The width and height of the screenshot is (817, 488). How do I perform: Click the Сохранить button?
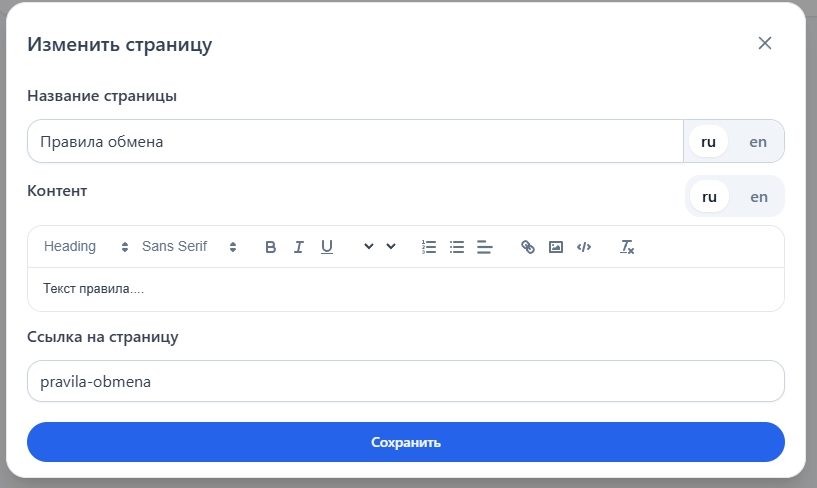coord(406,442)
